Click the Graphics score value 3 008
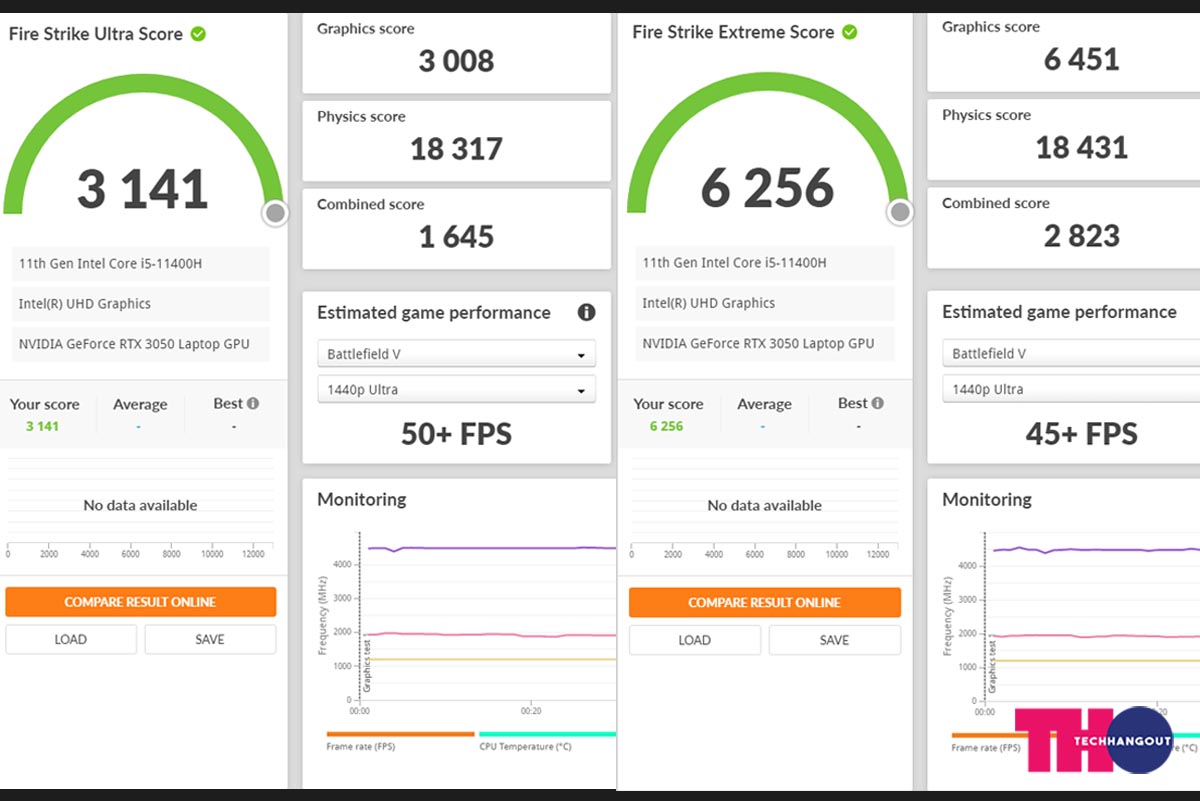1200x801 pixels. (457, 61)
